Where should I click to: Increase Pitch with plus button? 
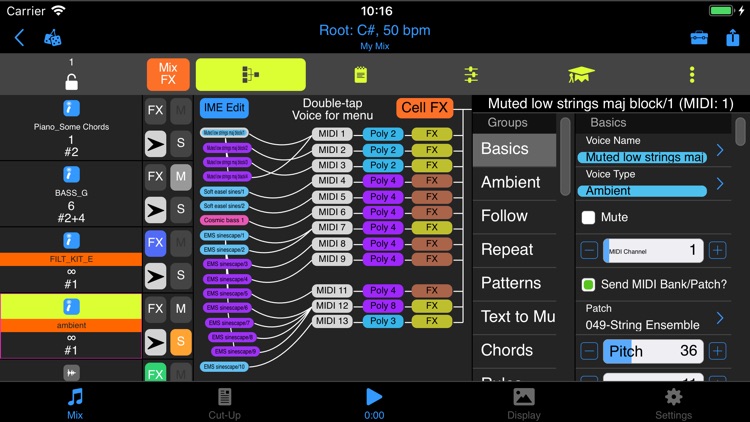[x=717, y=351]
